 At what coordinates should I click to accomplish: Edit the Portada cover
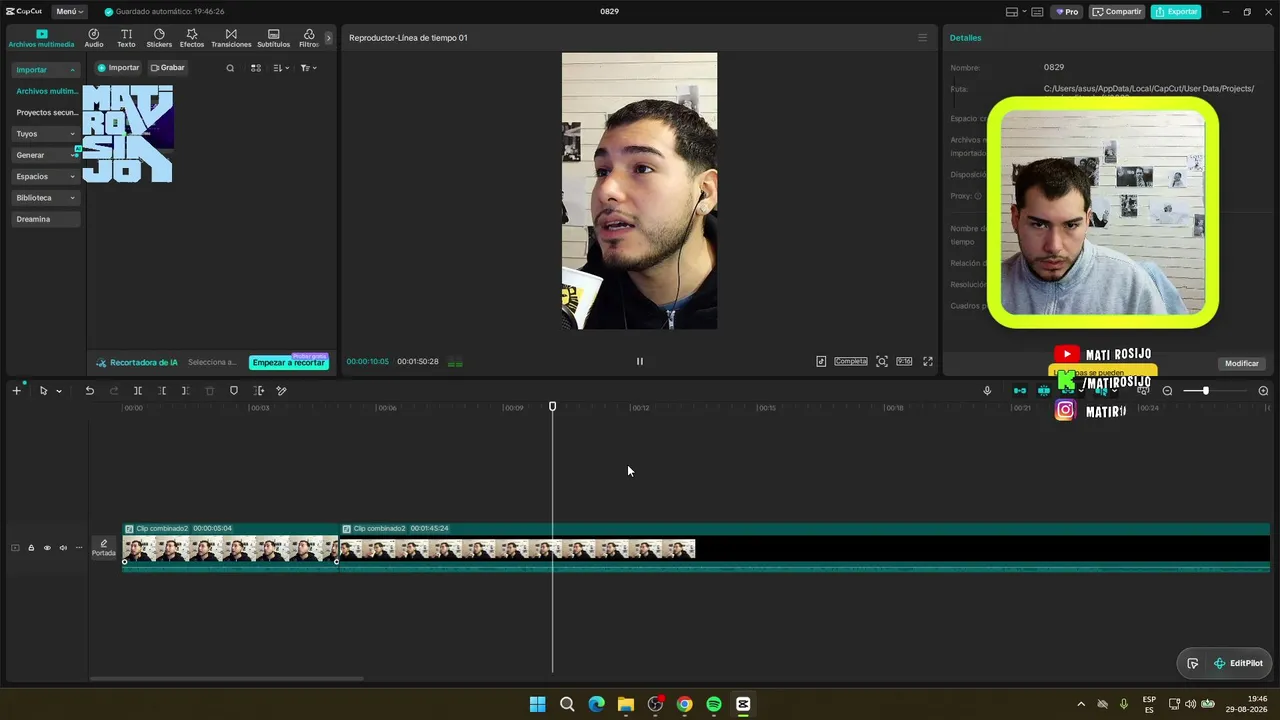(x=104, y=548)
